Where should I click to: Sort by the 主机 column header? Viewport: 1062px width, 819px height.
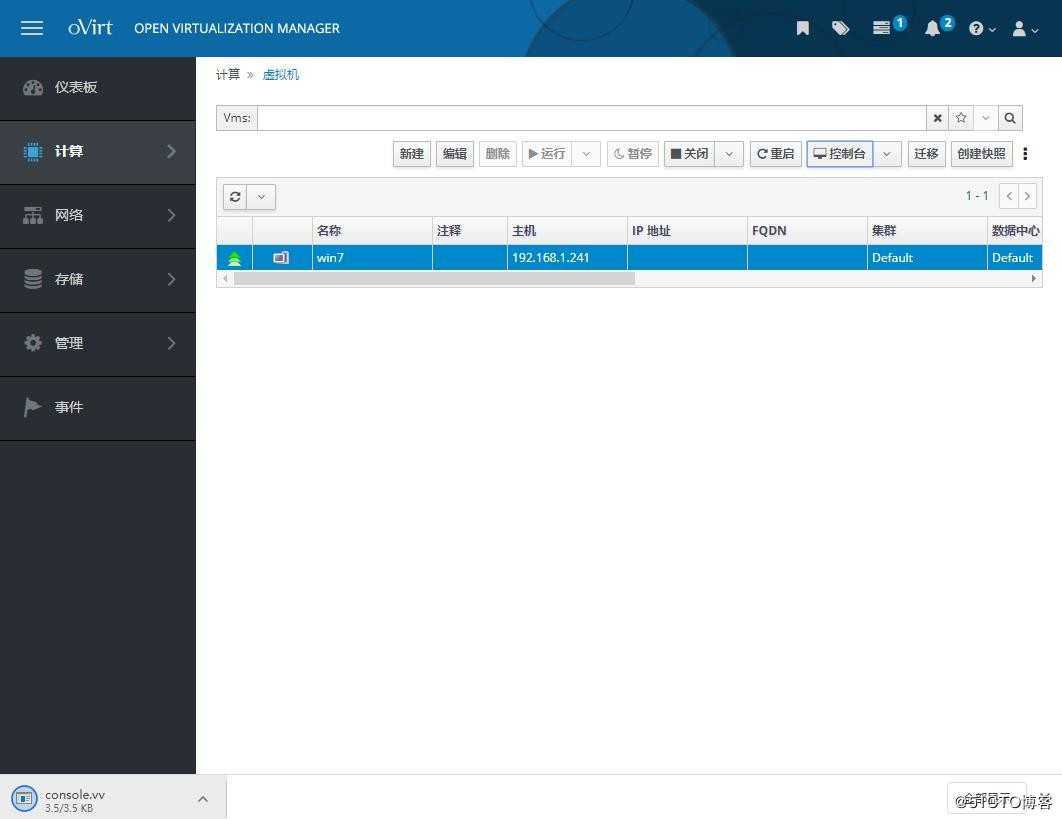pos(567,231)
